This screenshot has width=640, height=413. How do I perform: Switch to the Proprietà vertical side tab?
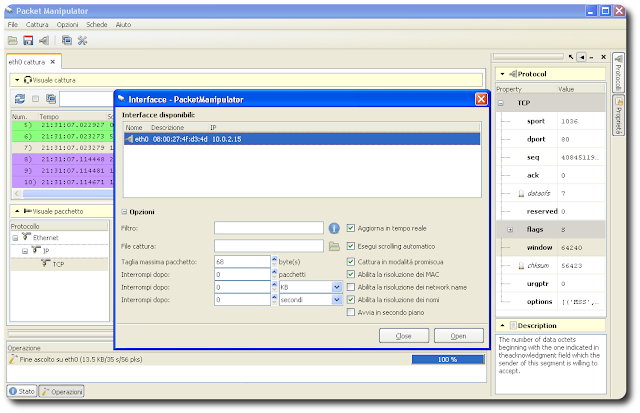coord(618,115)
